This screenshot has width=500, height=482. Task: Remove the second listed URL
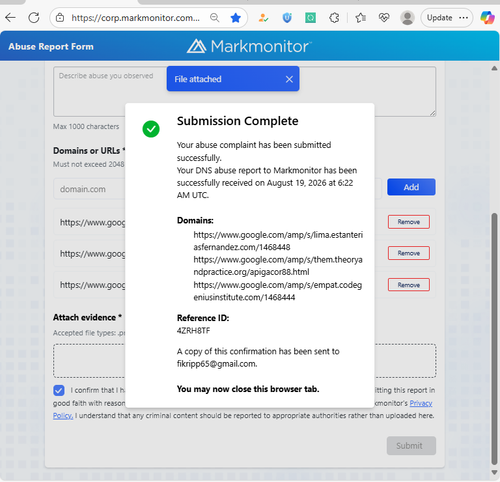point(409,253)
